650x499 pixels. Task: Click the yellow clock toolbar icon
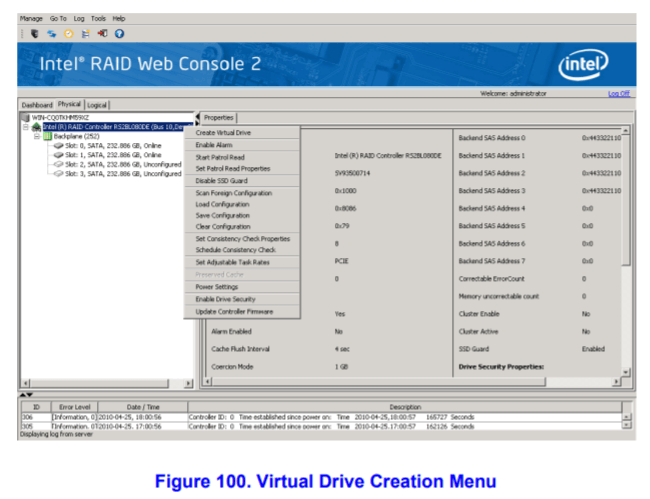coord(68,34)
